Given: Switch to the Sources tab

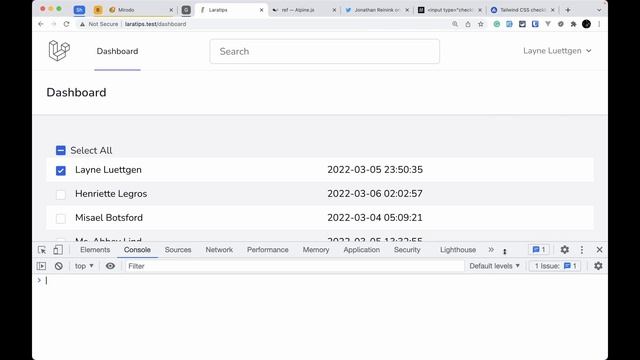Looking at the screenshot, I should (x=178, y=250).
